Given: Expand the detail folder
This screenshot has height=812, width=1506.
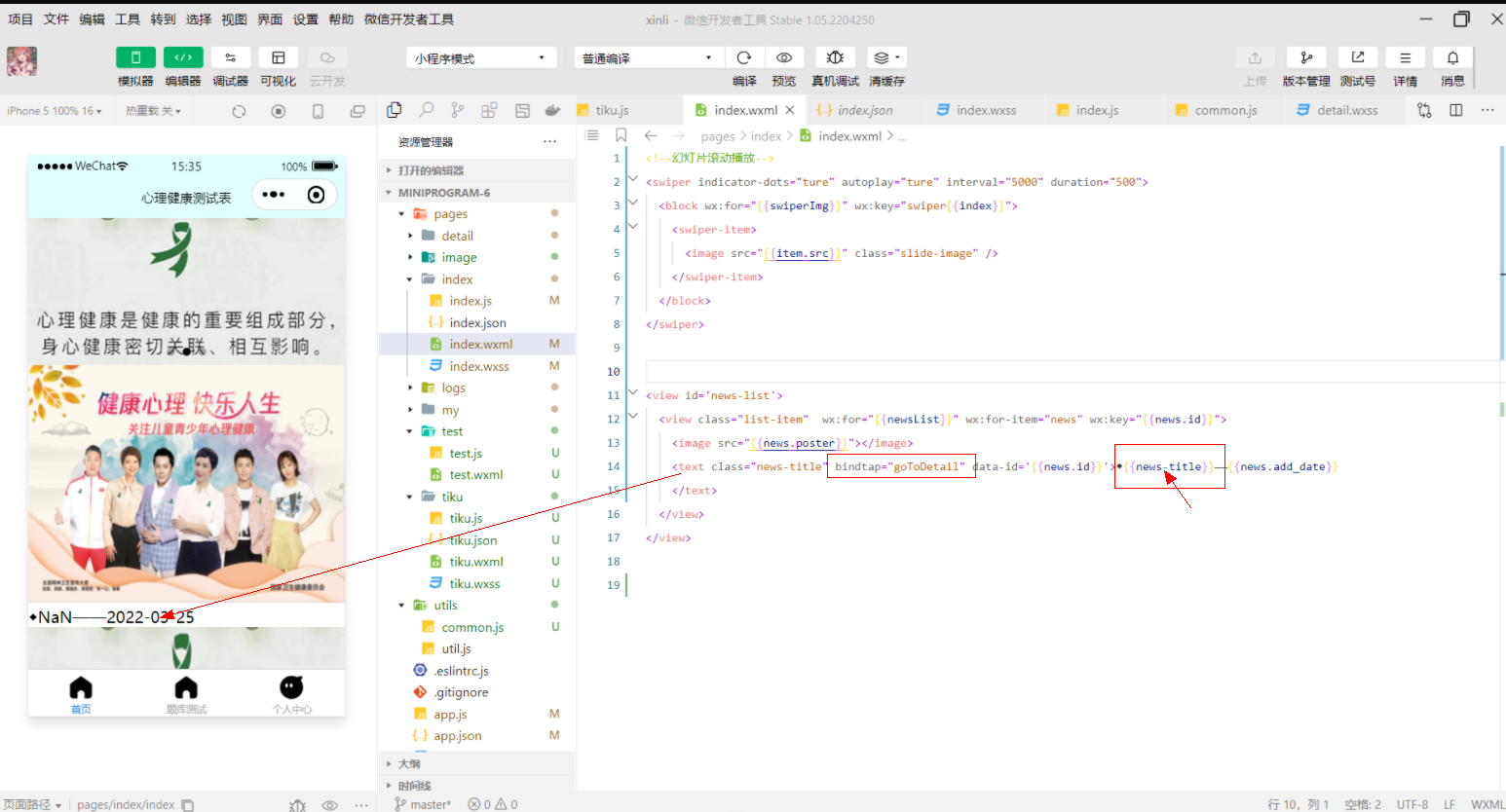Looking at the screenshot, I should [477, 236].
